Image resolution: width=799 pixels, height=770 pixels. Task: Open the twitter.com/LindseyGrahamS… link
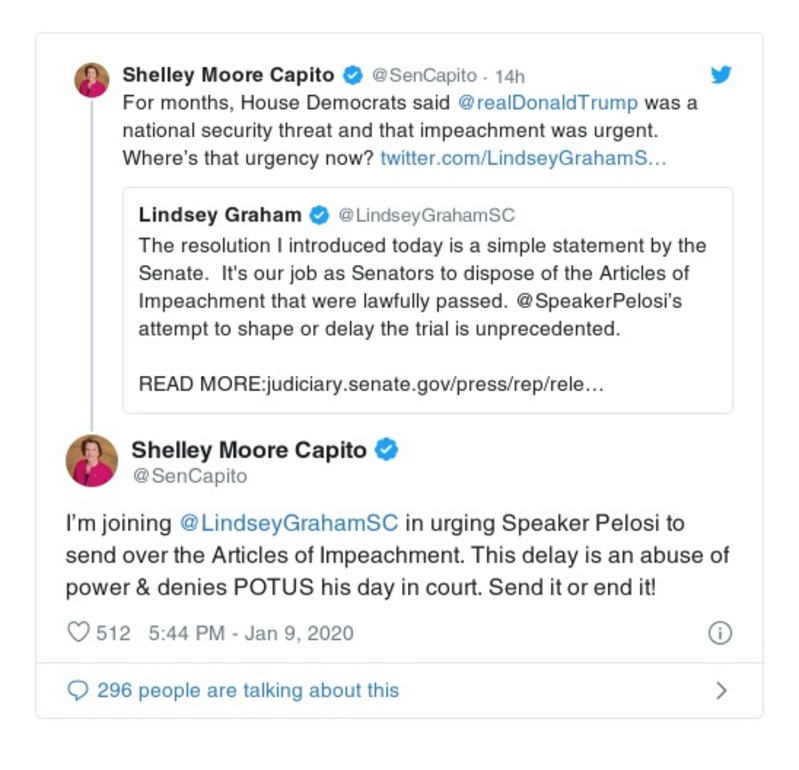click(x=523, y=159)
